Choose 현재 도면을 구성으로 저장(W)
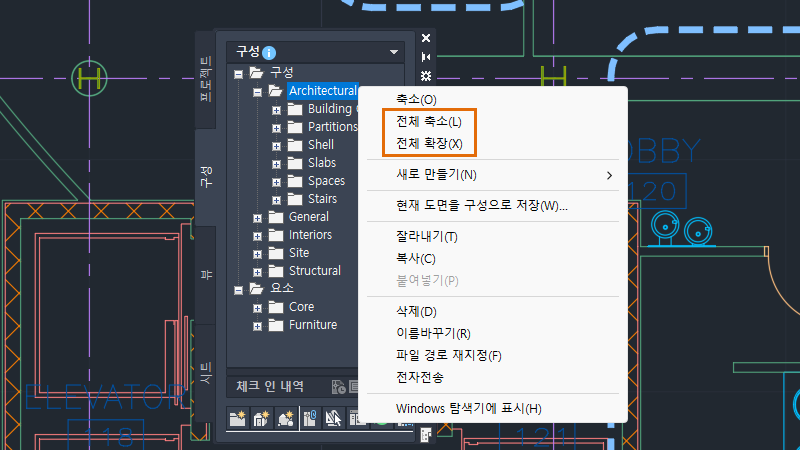 click(x=482, y=206)
